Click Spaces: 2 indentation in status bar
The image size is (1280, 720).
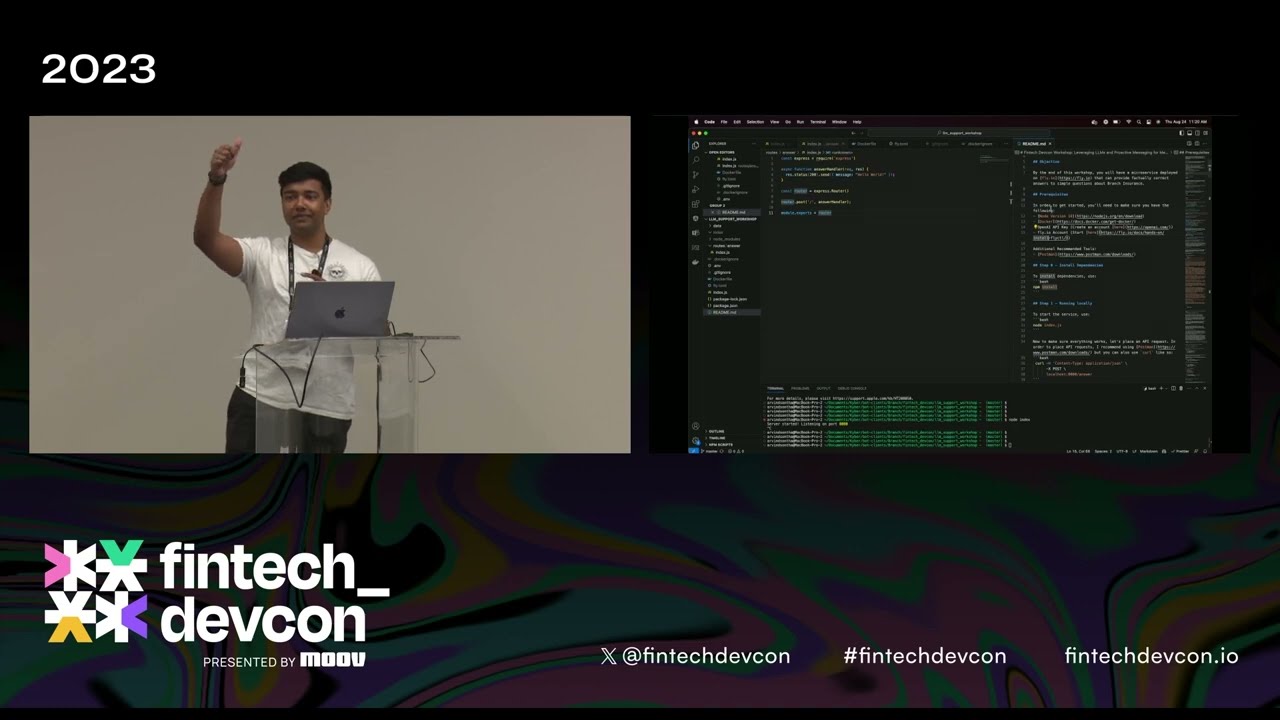pyautogui.click(x=1103, y=451)
